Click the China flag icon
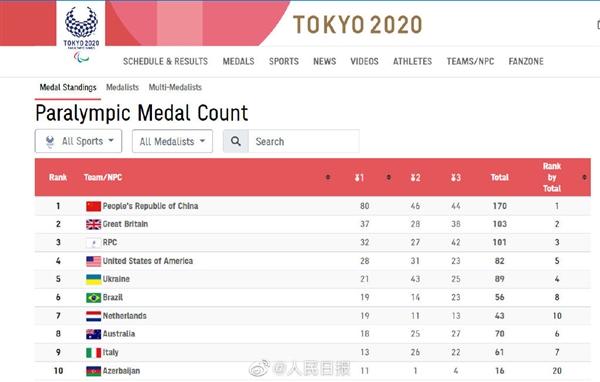The image size is (600, 382). click(93, 206)
